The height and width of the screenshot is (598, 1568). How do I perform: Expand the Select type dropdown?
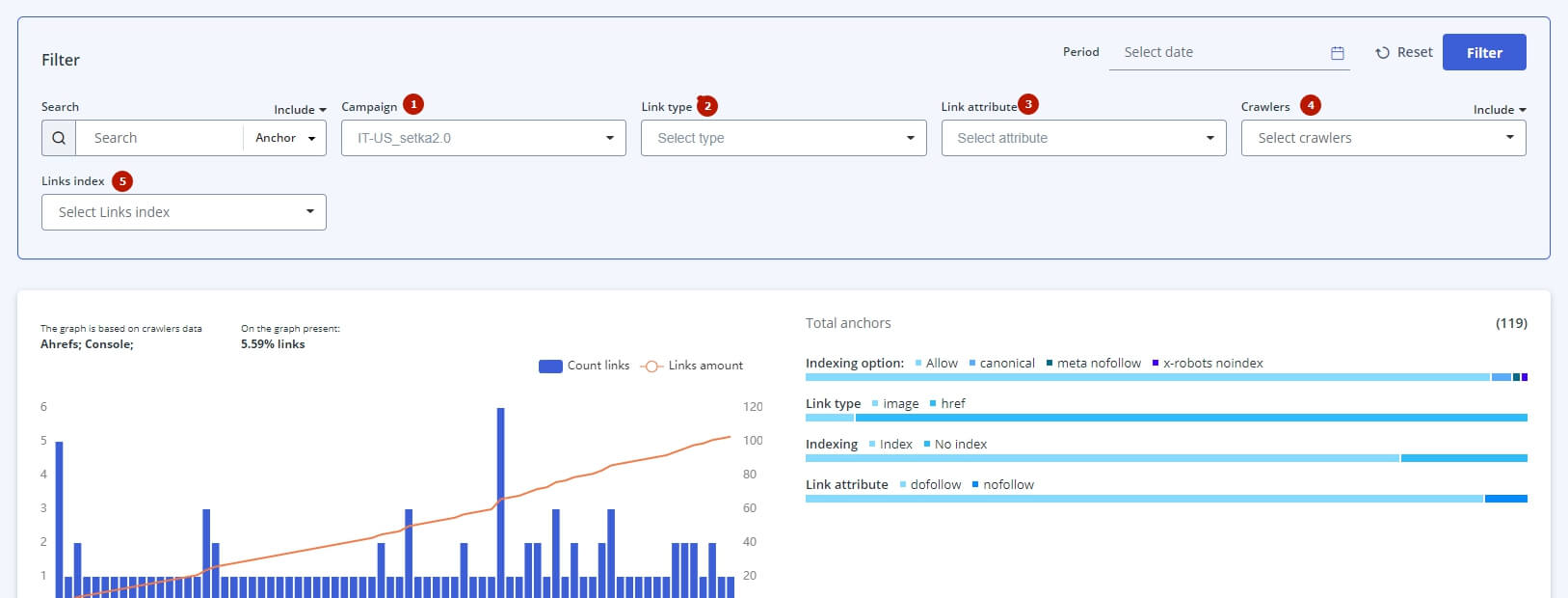coord(784,138)
